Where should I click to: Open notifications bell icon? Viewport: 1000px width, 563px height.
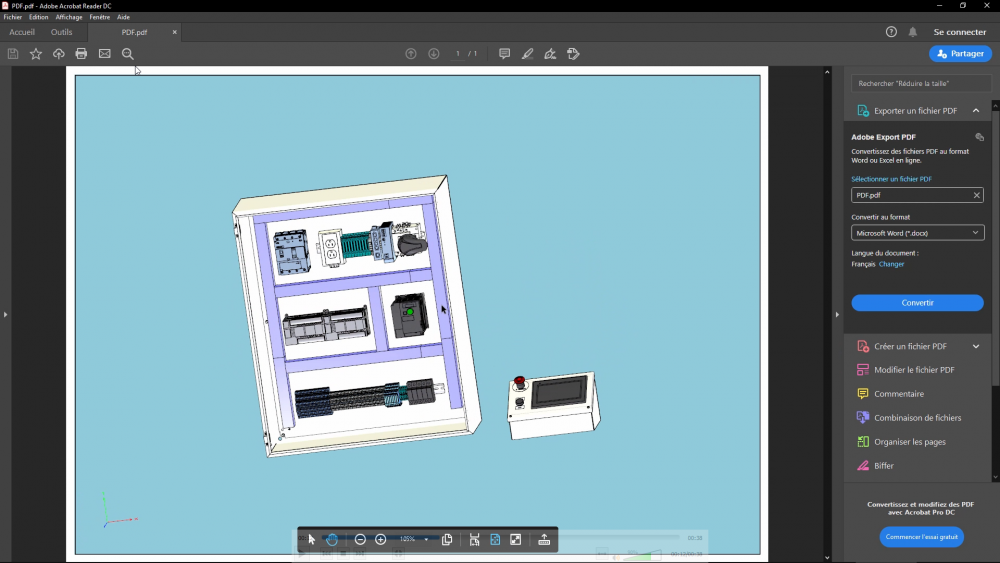pos(913,32)
